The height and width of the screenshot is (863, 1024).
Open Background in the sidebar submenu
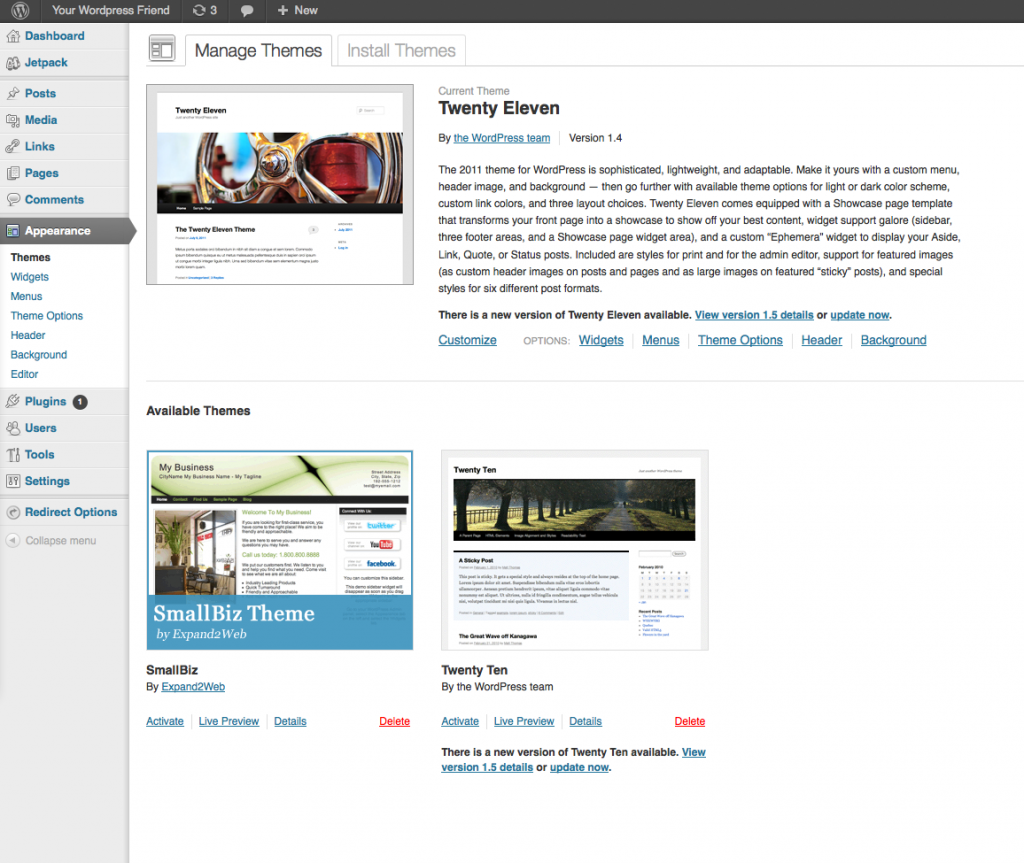[x=39, y=355]
